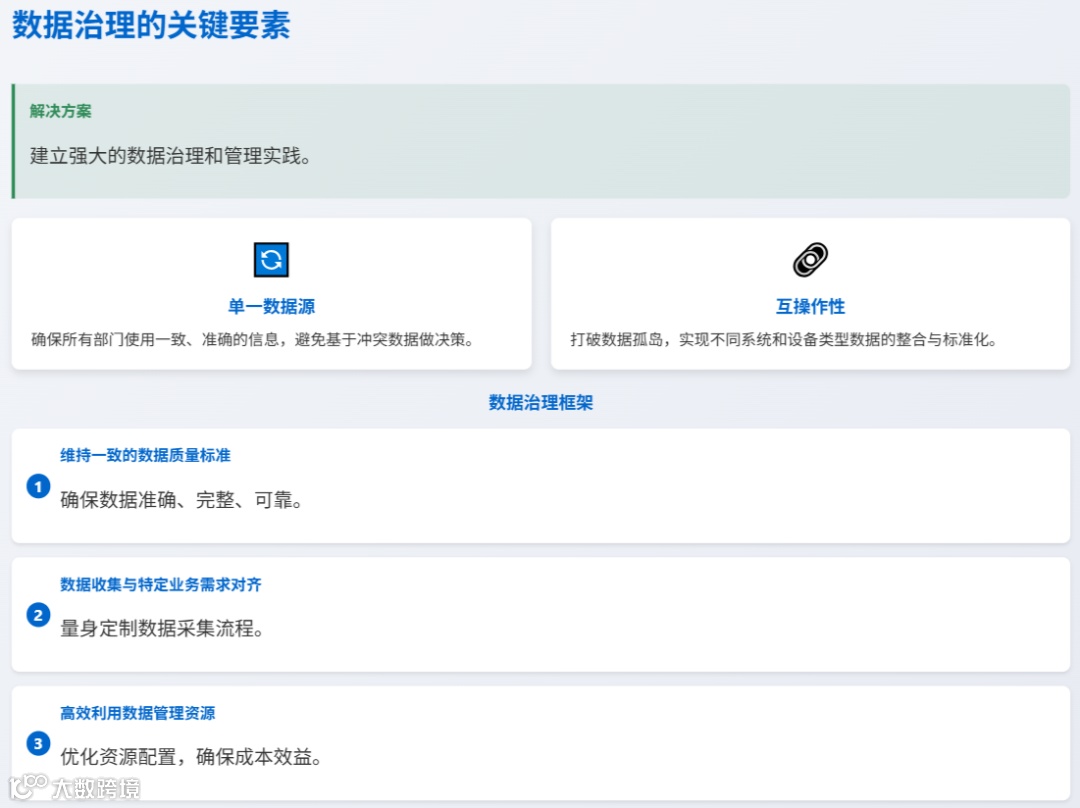
Task: Click the number 1 circle badge
Action: pyautogui.click(x=39, y=486)
